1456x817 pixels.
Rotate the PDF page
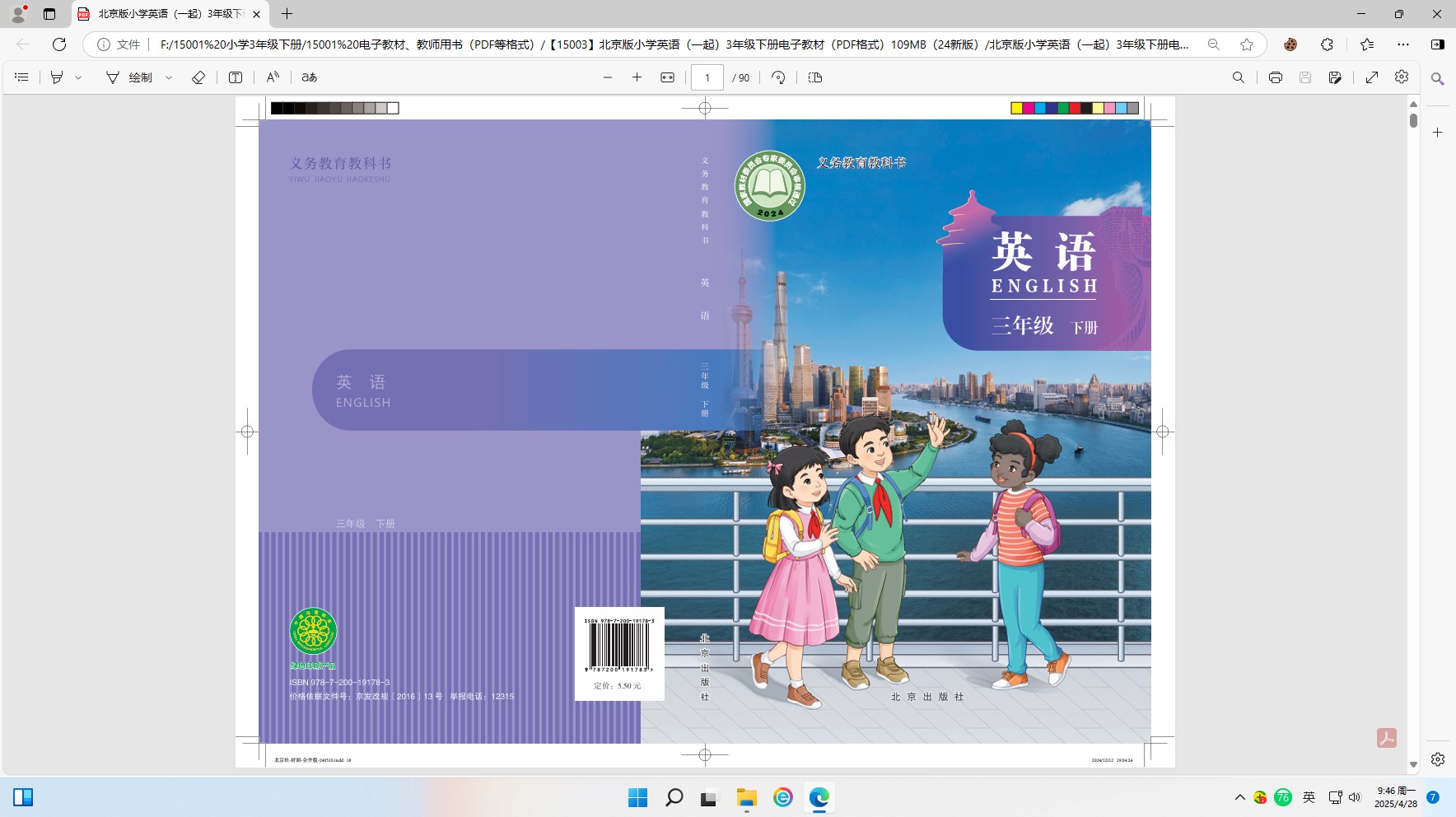tap(778, 77)
